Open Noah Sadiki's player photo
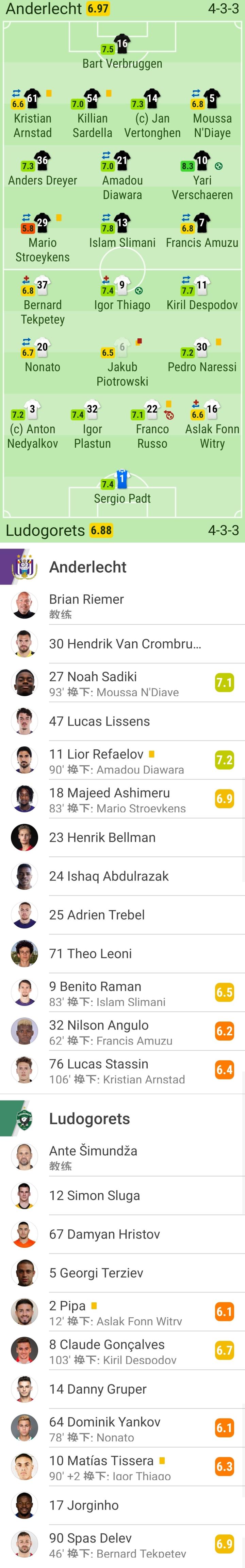 [x=24, y=682]
